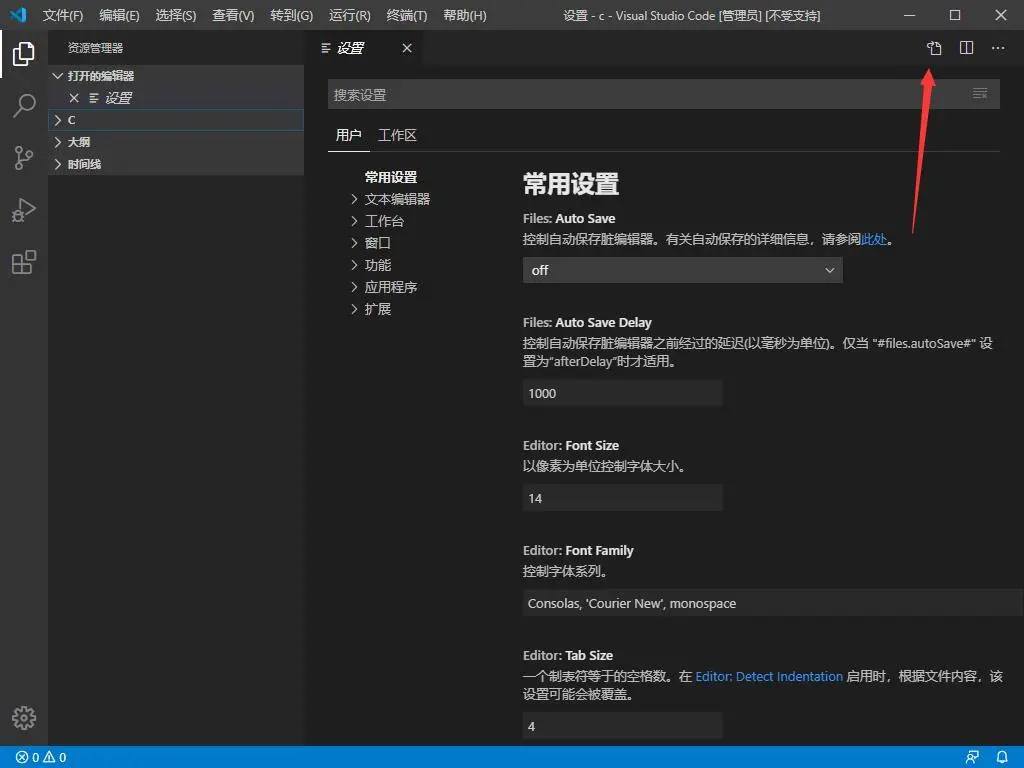This screenshot has height=768, width=1024.
Task: Click the Files: Auto Save Delay title
Action: pyautogui.click(x=587, y=323)
